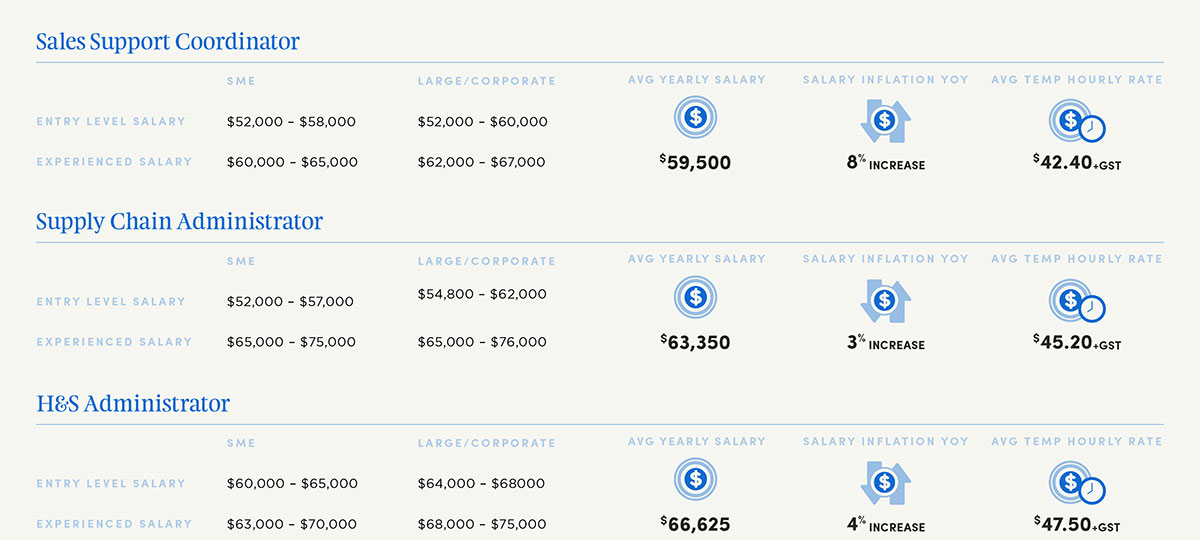Click the 8% increase inflation value
Viewport: 1200px width, 540px height.
pyautogui.click(x=885, y=163)
